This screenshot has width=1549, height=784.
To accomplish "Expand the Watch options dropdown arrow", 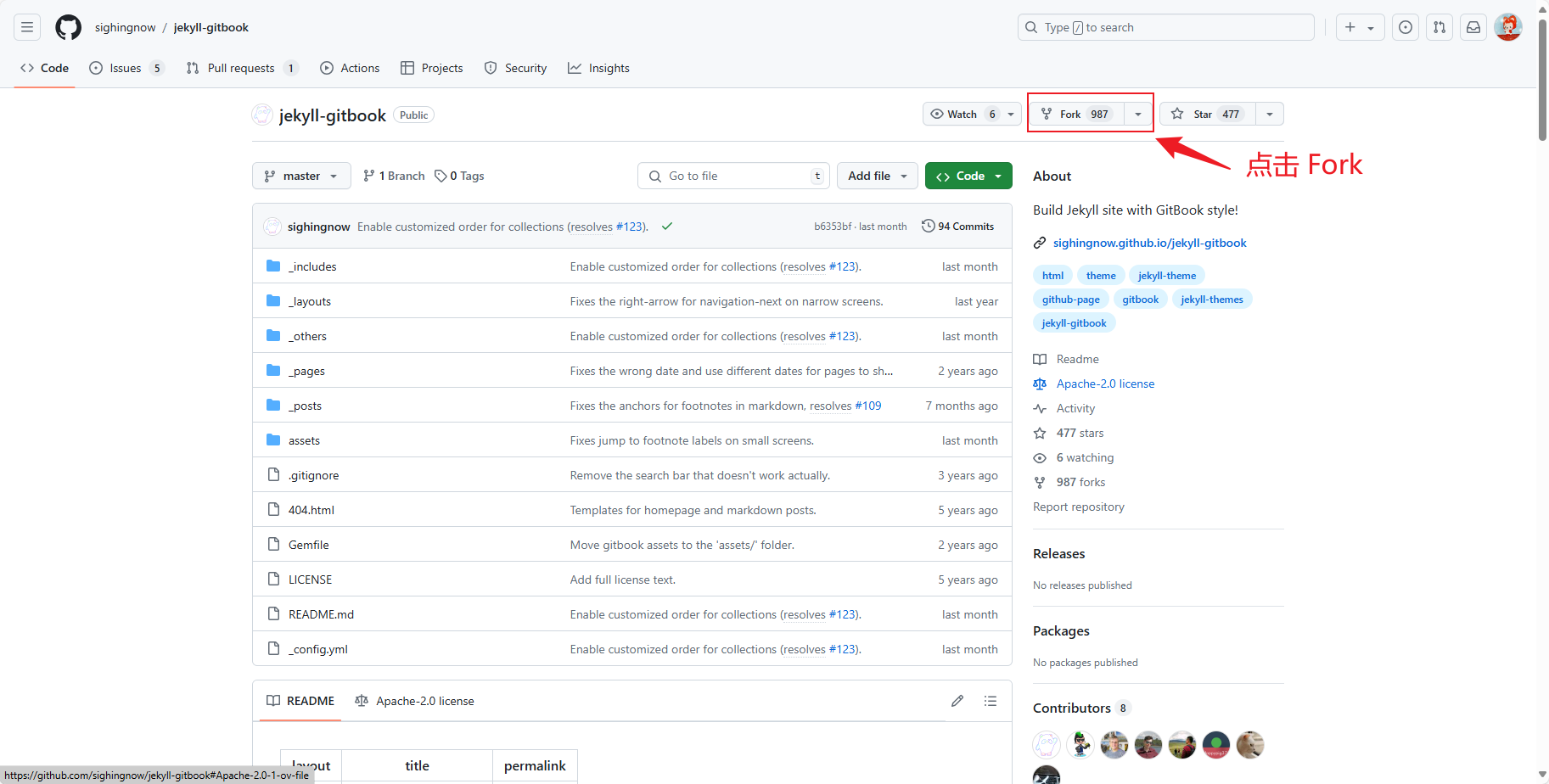I will point(1011,114).
